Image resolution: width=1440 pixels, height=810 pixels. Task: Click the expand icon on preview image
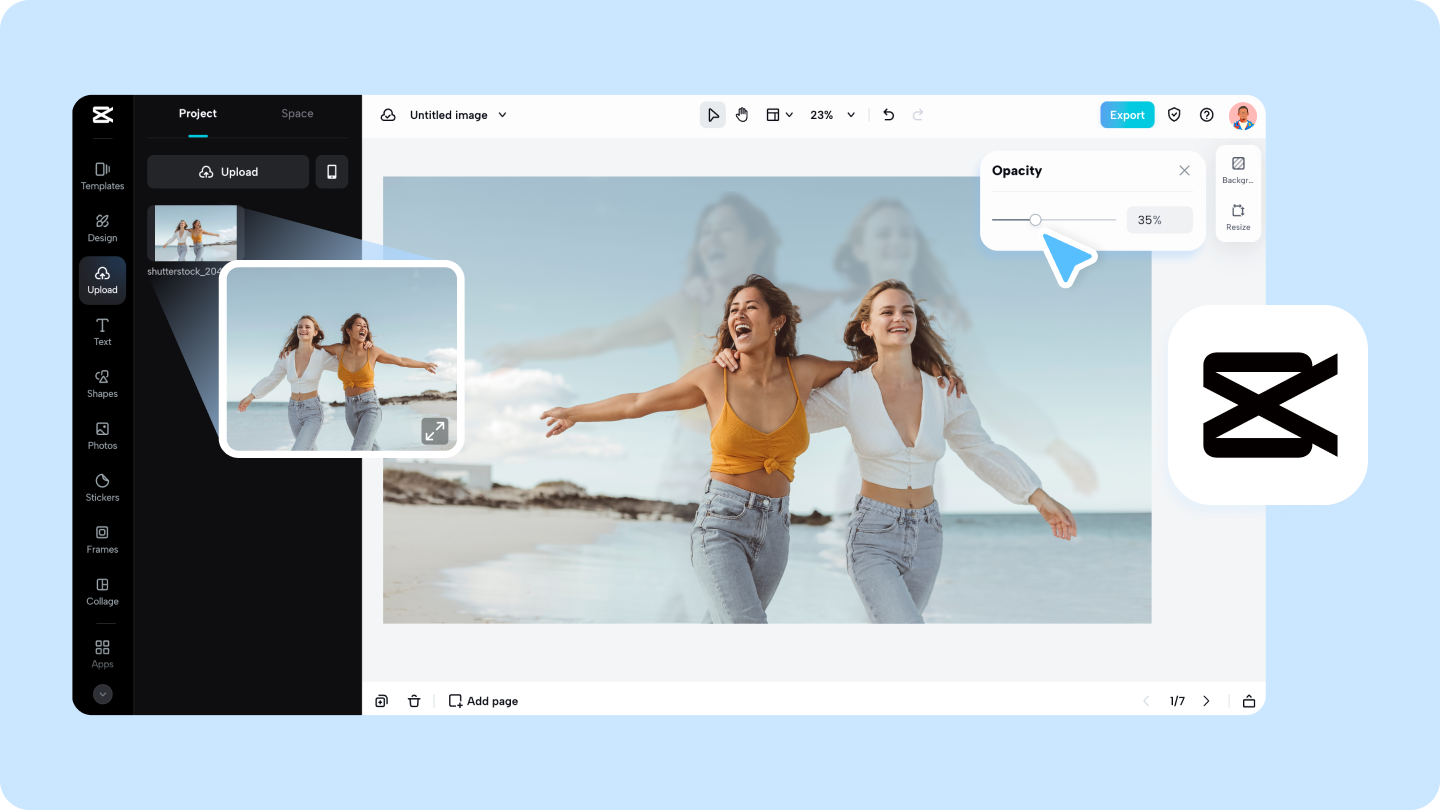click(x=434, y=431)
